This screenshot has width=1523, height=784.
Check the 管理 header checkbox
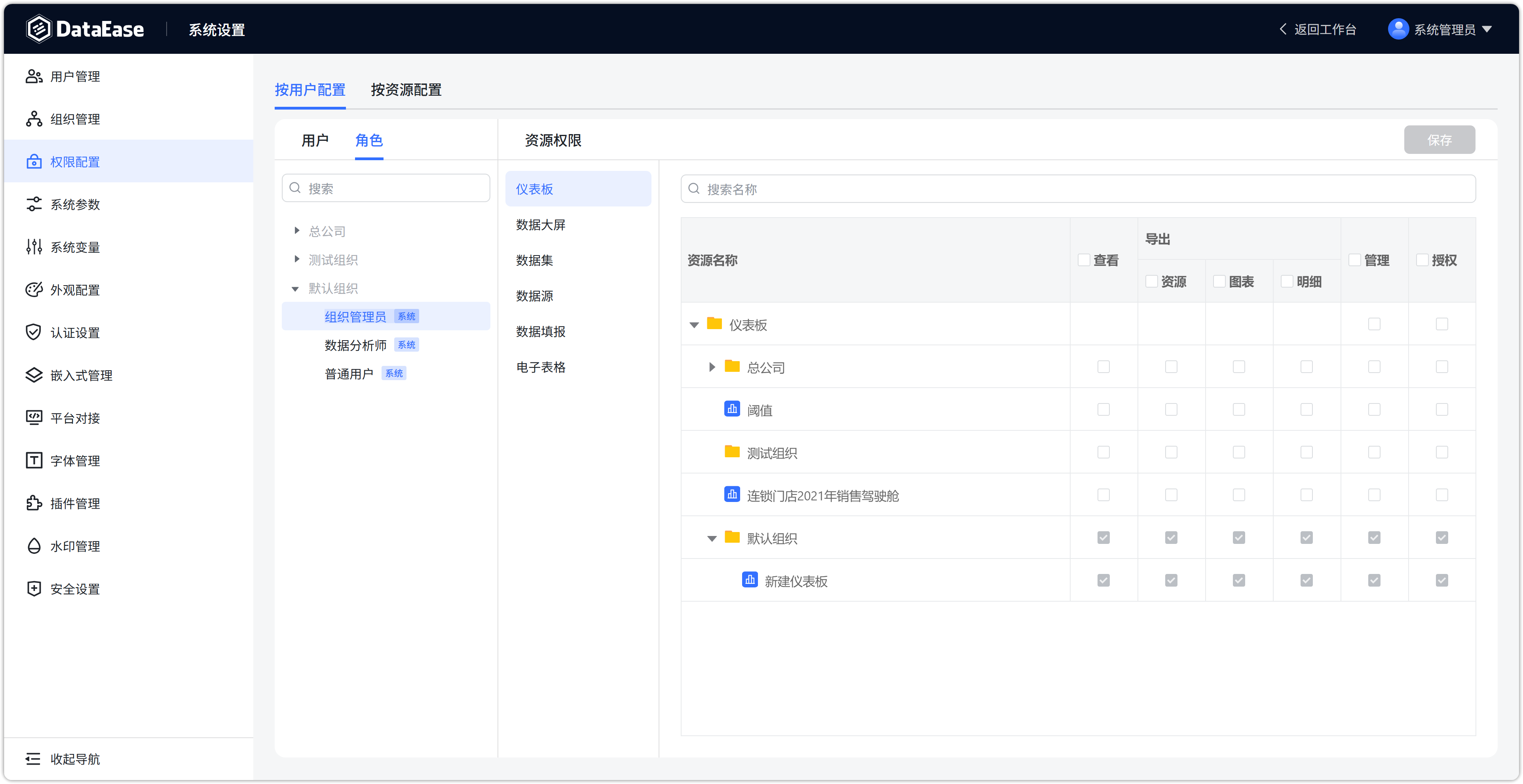coord(1354,260)
